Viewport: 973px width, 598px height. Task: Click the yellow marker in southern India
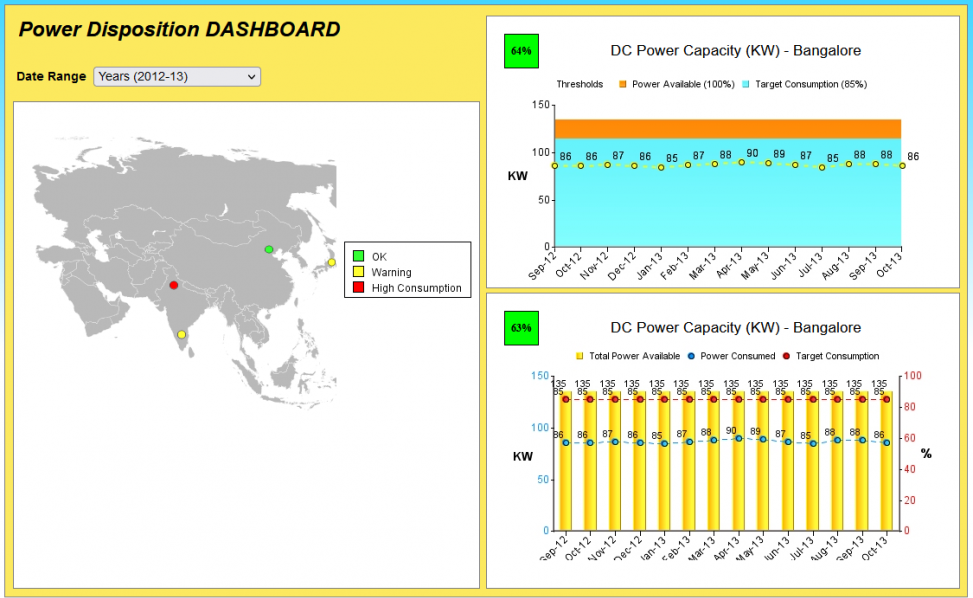click(x=181, y=335)
